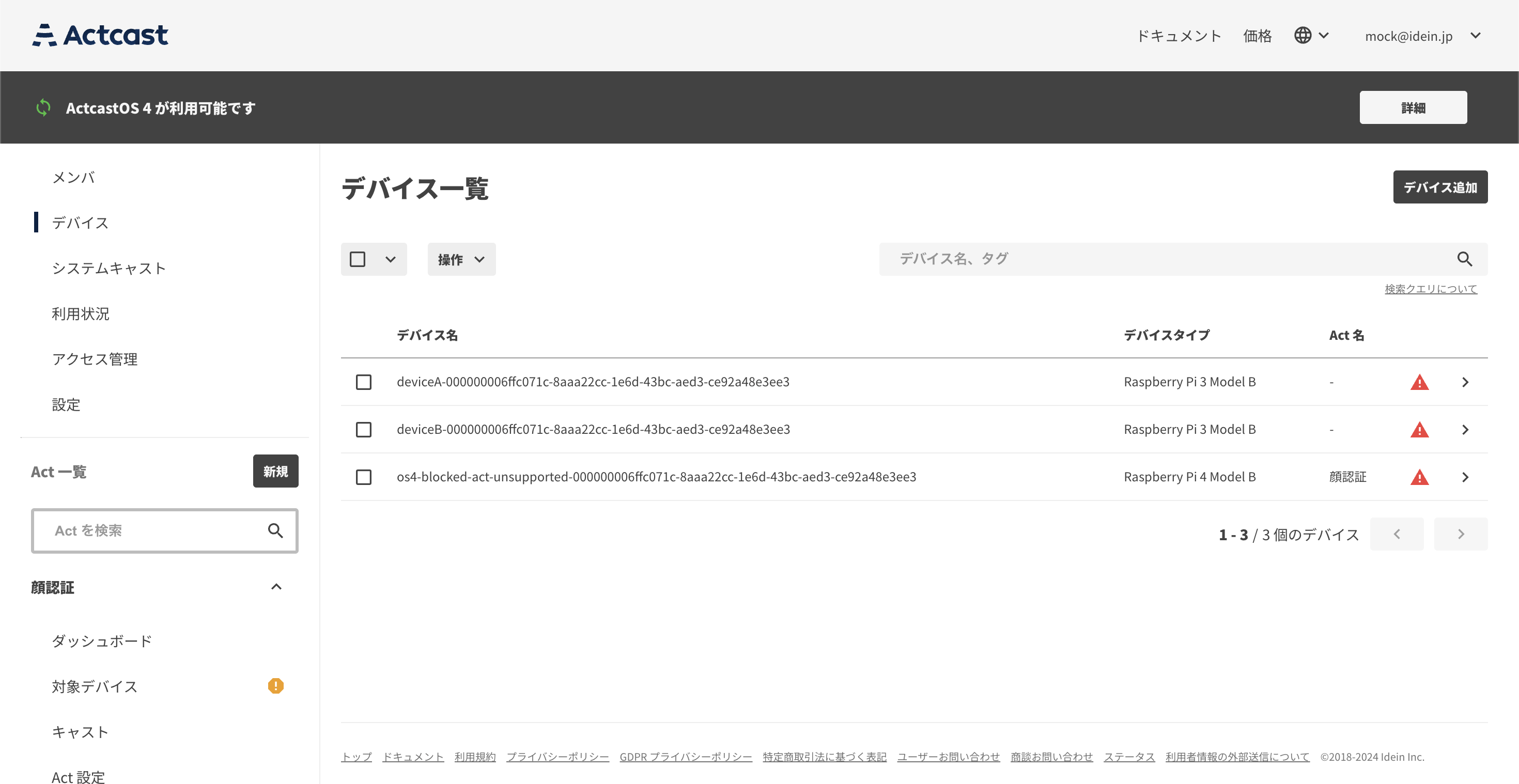Click the デバイス追加 button
The image size is (1519, 784).
tap(1440, 187)
